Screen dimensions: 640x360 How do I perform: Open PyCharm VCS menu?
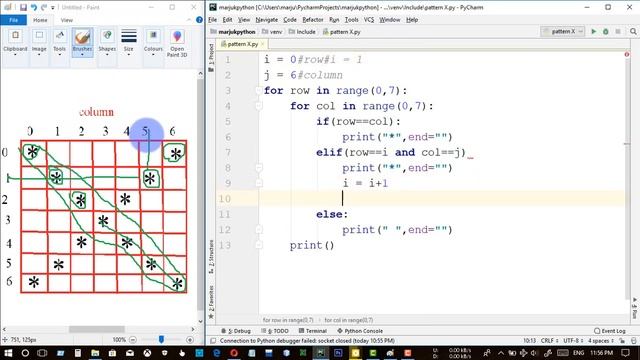(369, 20)
